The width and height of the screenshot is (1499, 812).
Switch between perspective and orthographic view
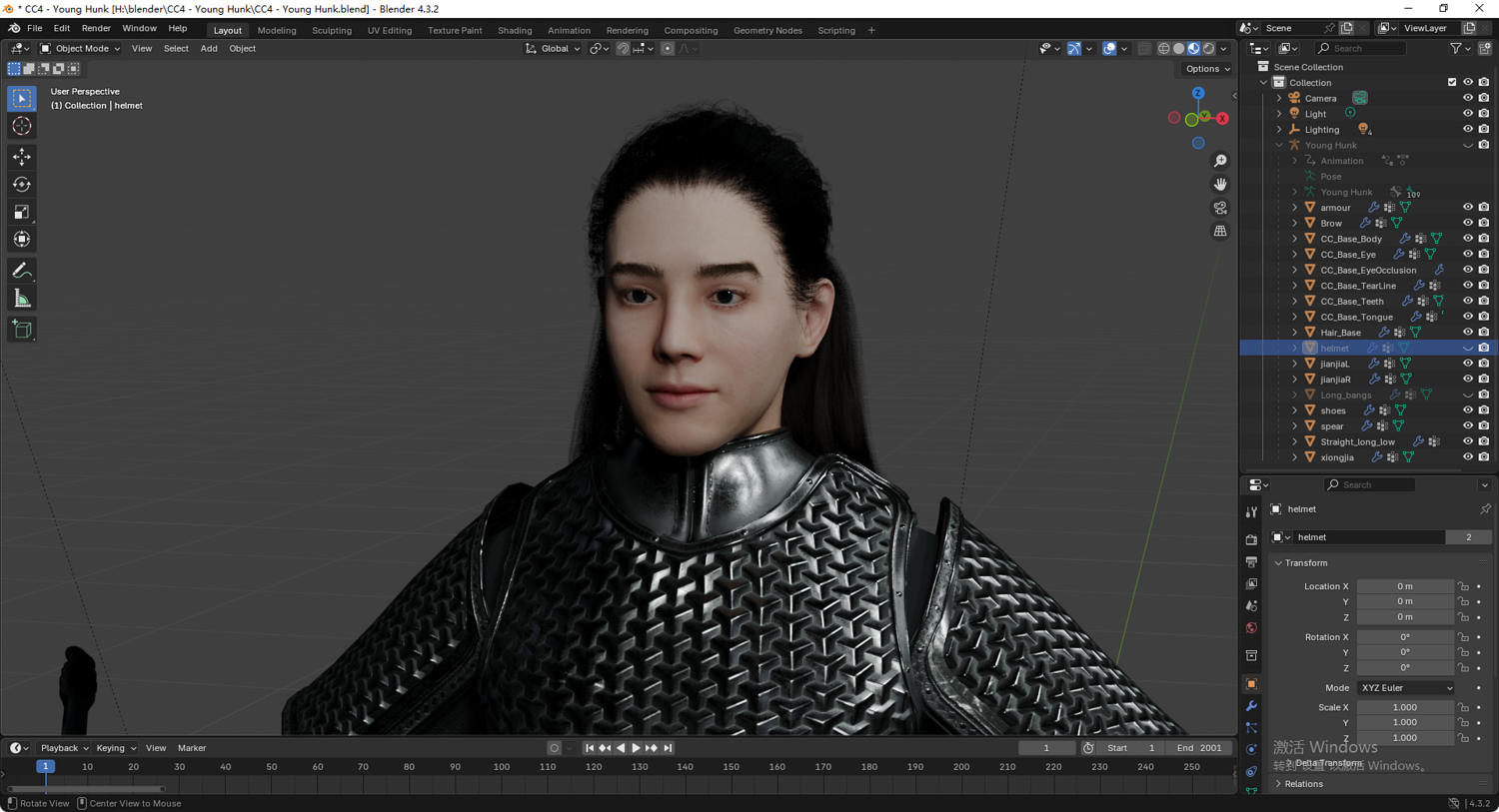coord(1220,232)
